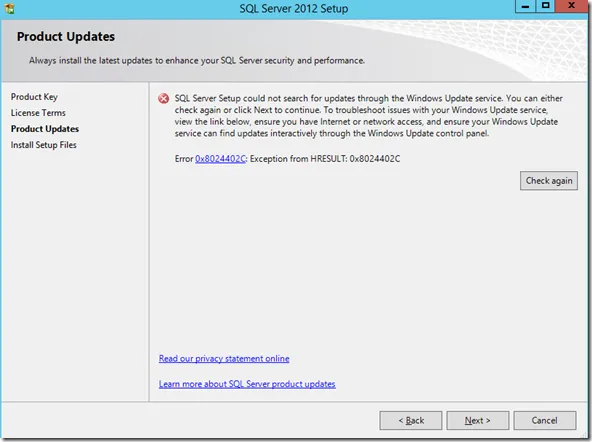Select Product Updates step in sidebar
592x442 pixels.
tap(45, 129)
